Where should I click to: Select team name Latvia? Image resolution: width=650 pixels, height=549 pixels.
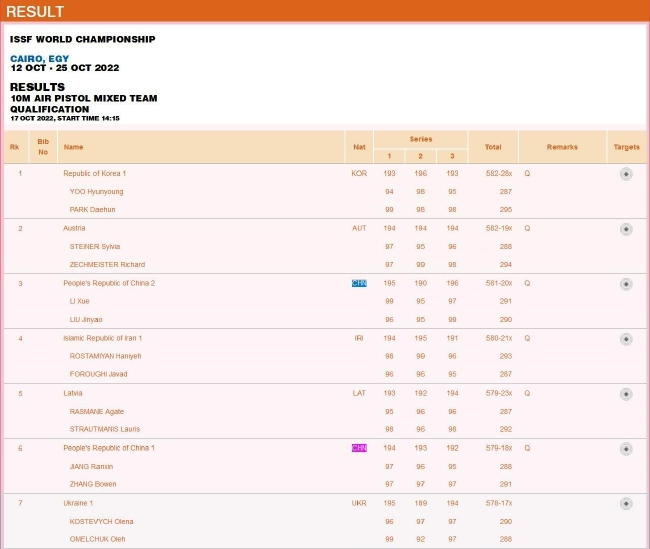click(73, 393)
